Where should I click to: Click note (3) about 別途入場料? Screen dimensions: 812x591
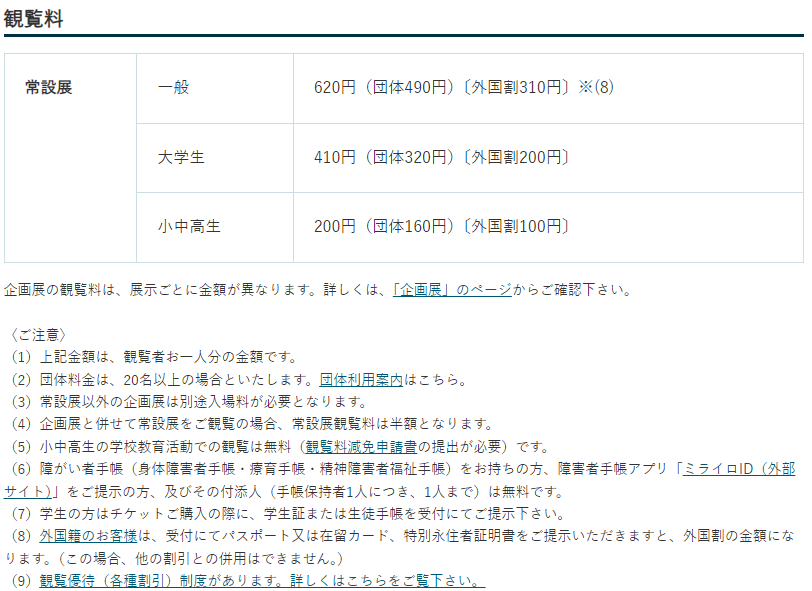(189, 401)
